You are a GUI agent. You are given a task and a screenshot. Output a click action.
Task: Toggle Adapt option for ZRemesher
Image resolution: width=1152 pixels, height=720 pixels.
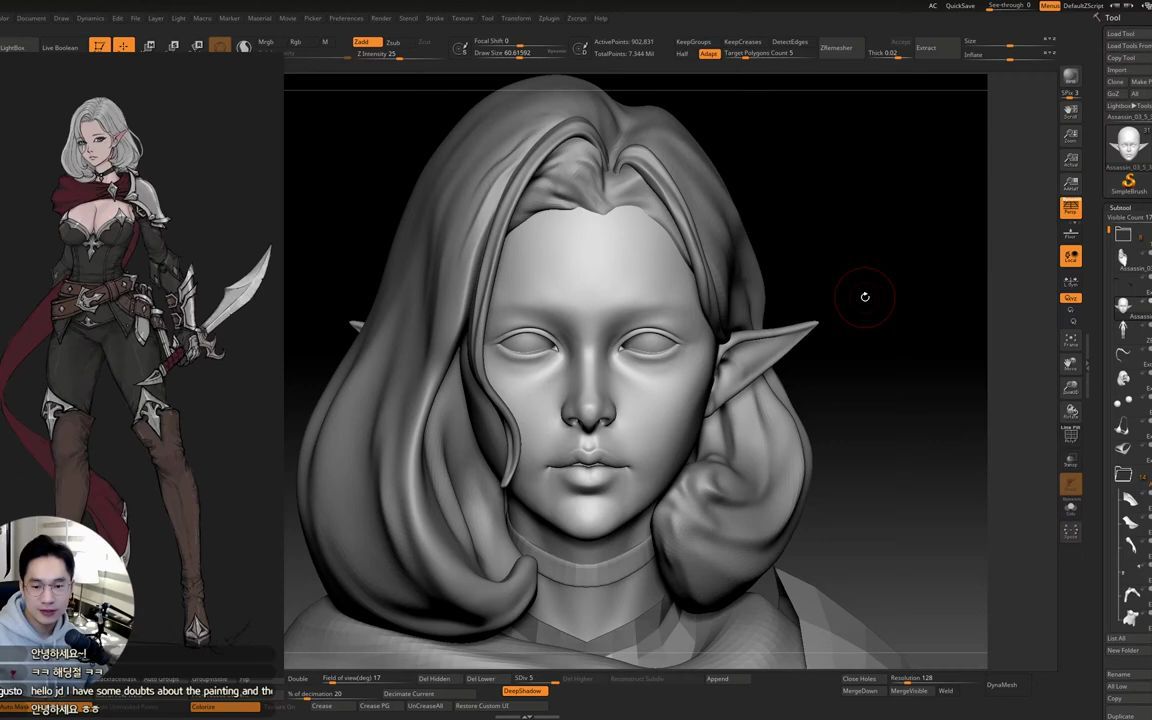(x=709, y=54)
